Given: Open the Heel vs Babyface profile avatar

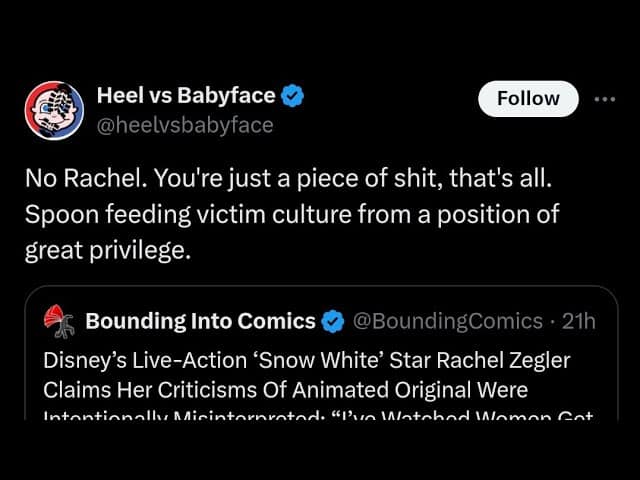Looking at the screenshot, I should (x=55, y=110).
